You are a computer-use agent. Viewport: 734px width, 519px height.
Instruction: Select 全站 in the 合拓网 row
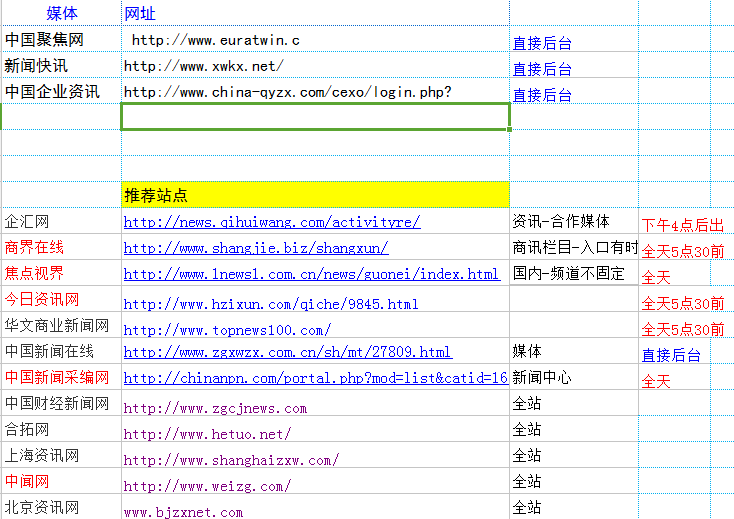pyautogui.click(x=574, y=429)
